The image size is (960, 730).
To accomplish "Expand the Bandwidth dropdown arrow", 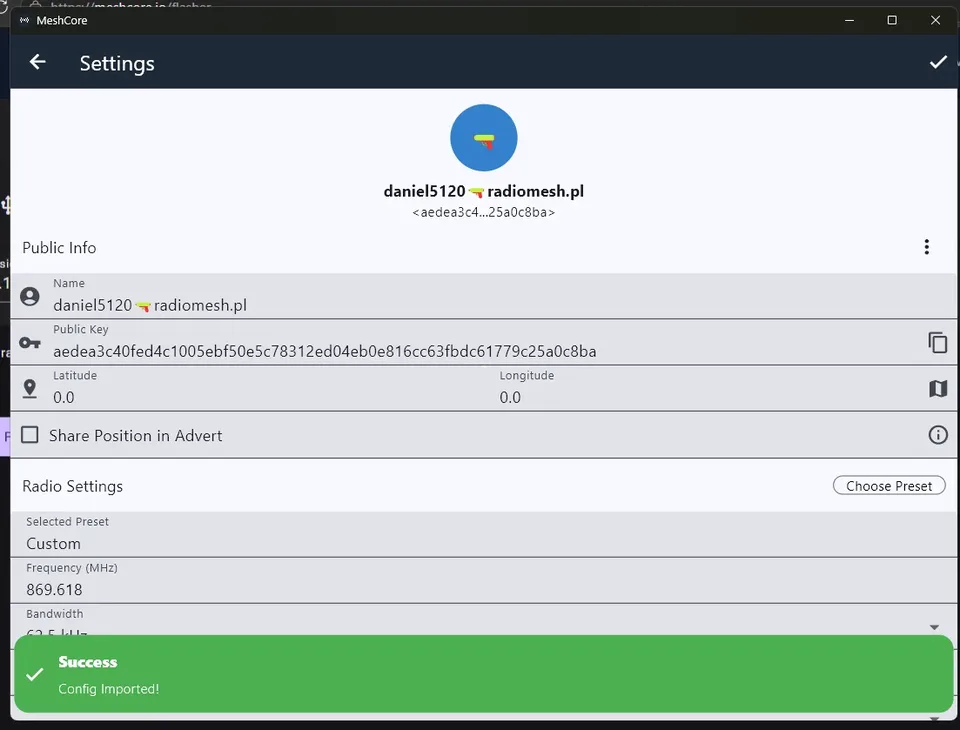I will [x=934, y=627].
